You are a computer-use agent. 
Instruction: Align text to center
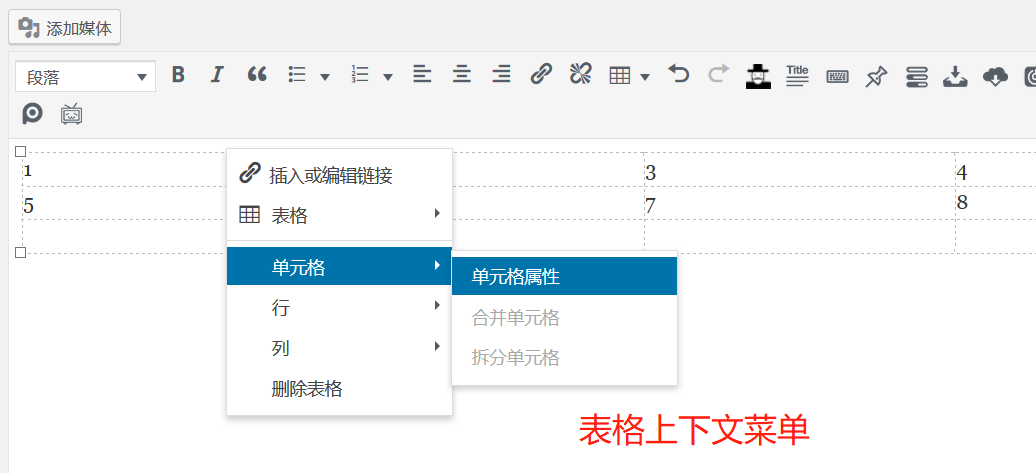point(461,75)
